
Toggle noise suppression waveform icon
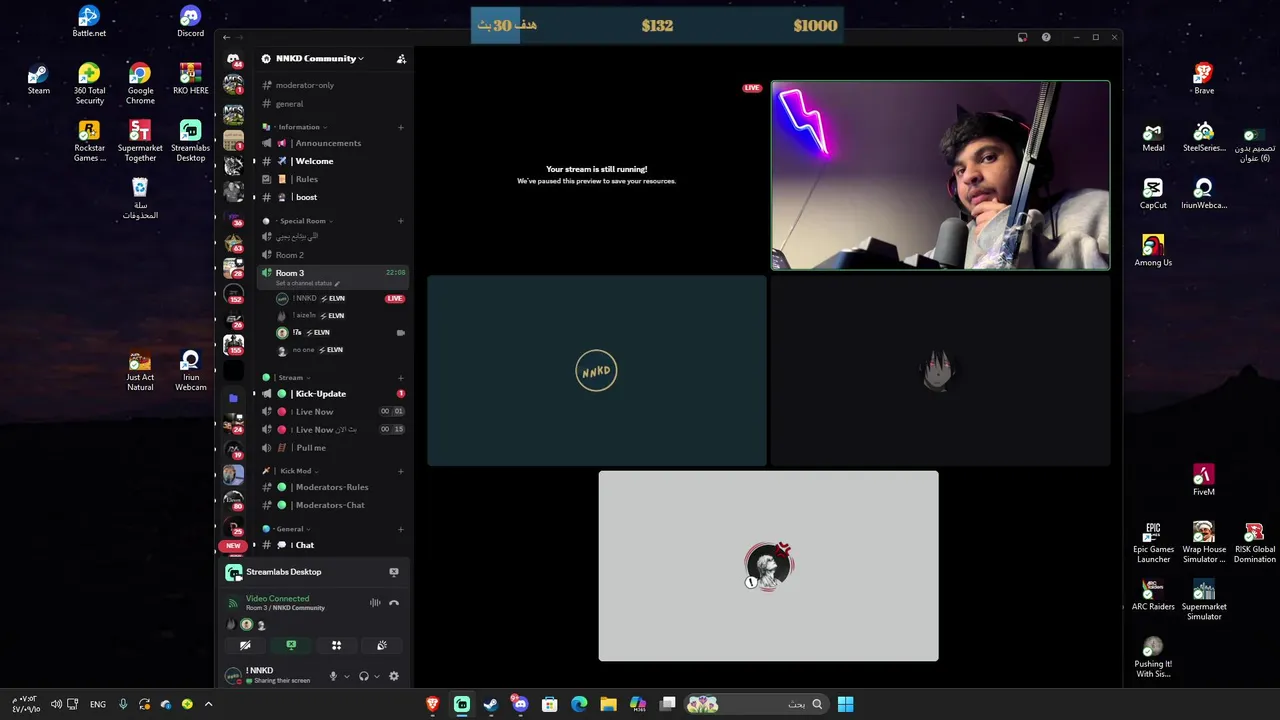pos(375,603)
